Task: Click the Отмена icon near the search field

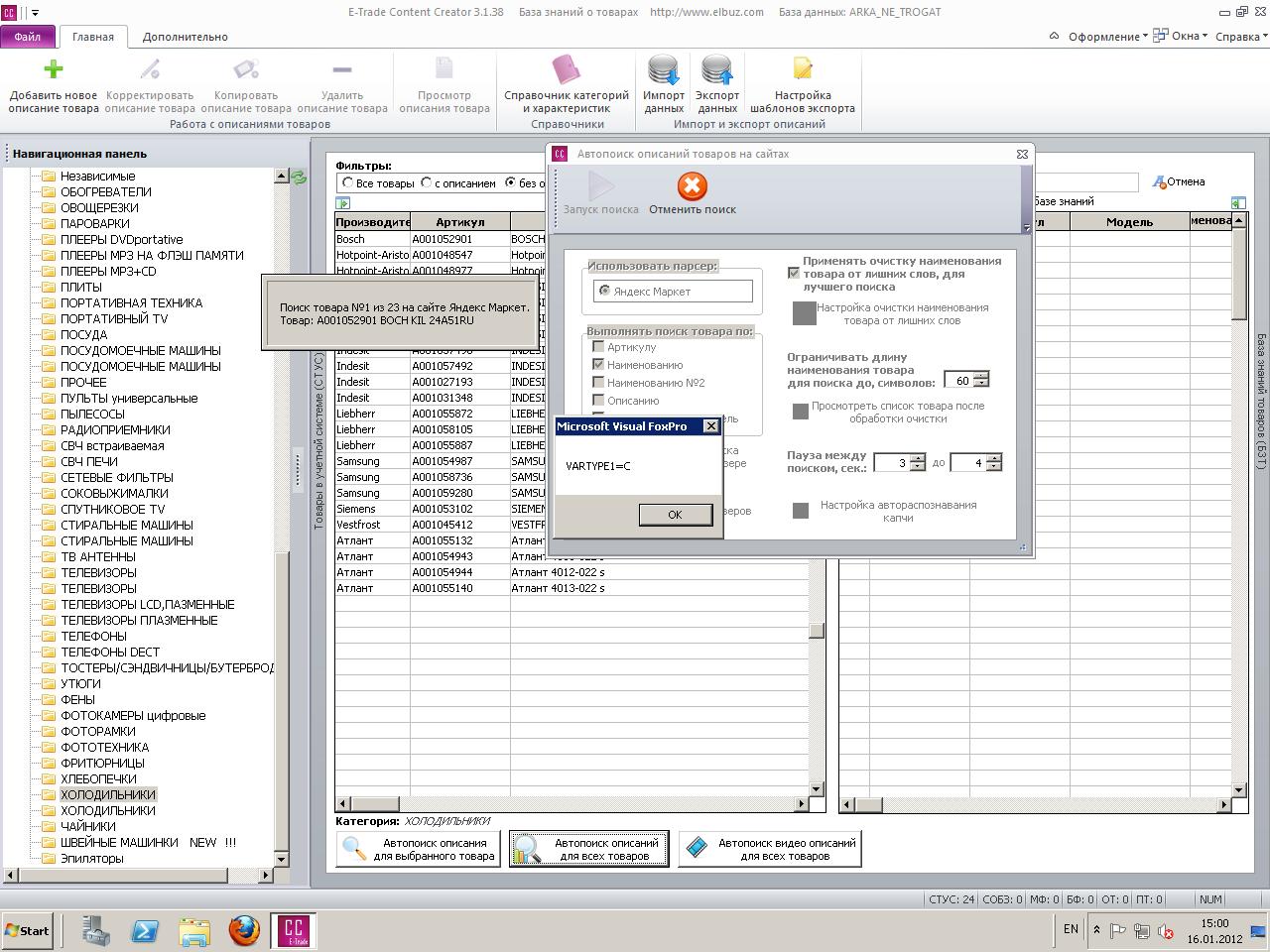Action: point(1159,182)
